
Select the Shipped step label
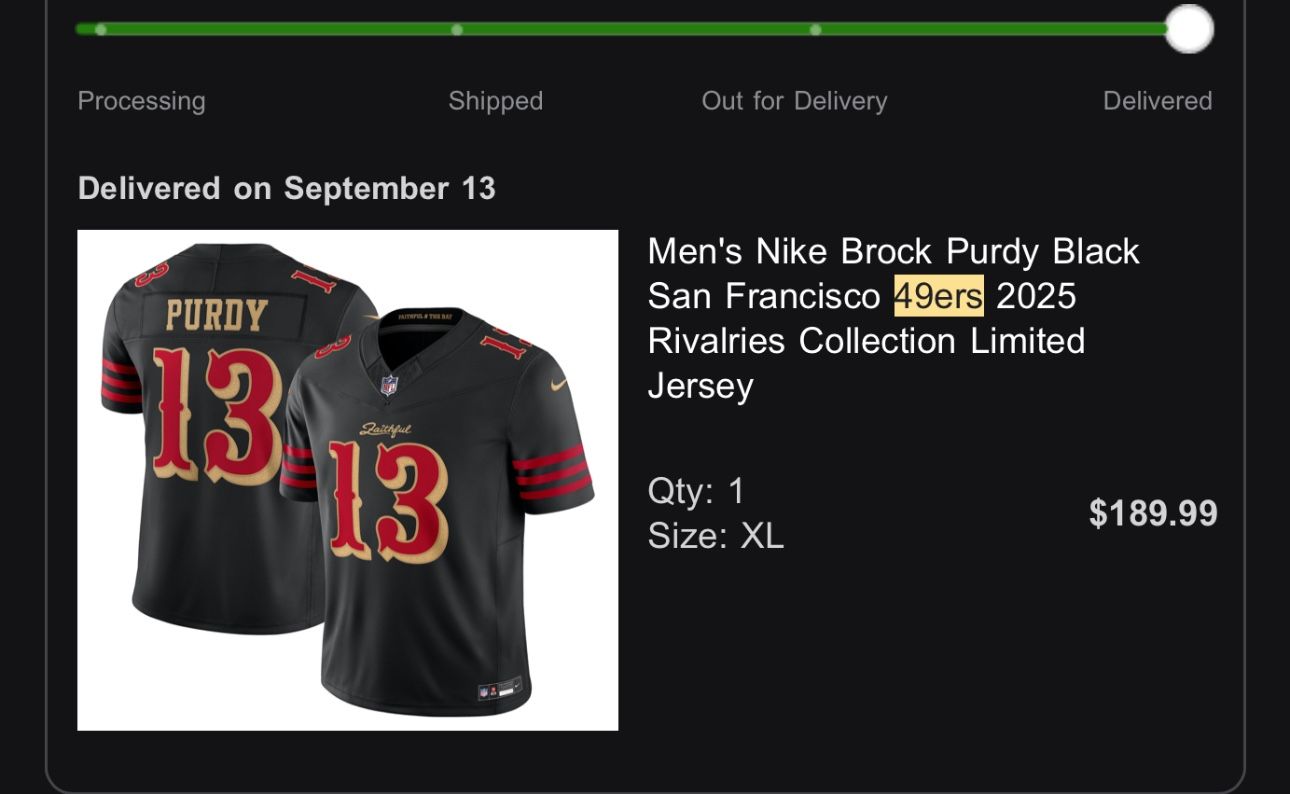pyautogui.click(x=495, y=101)
